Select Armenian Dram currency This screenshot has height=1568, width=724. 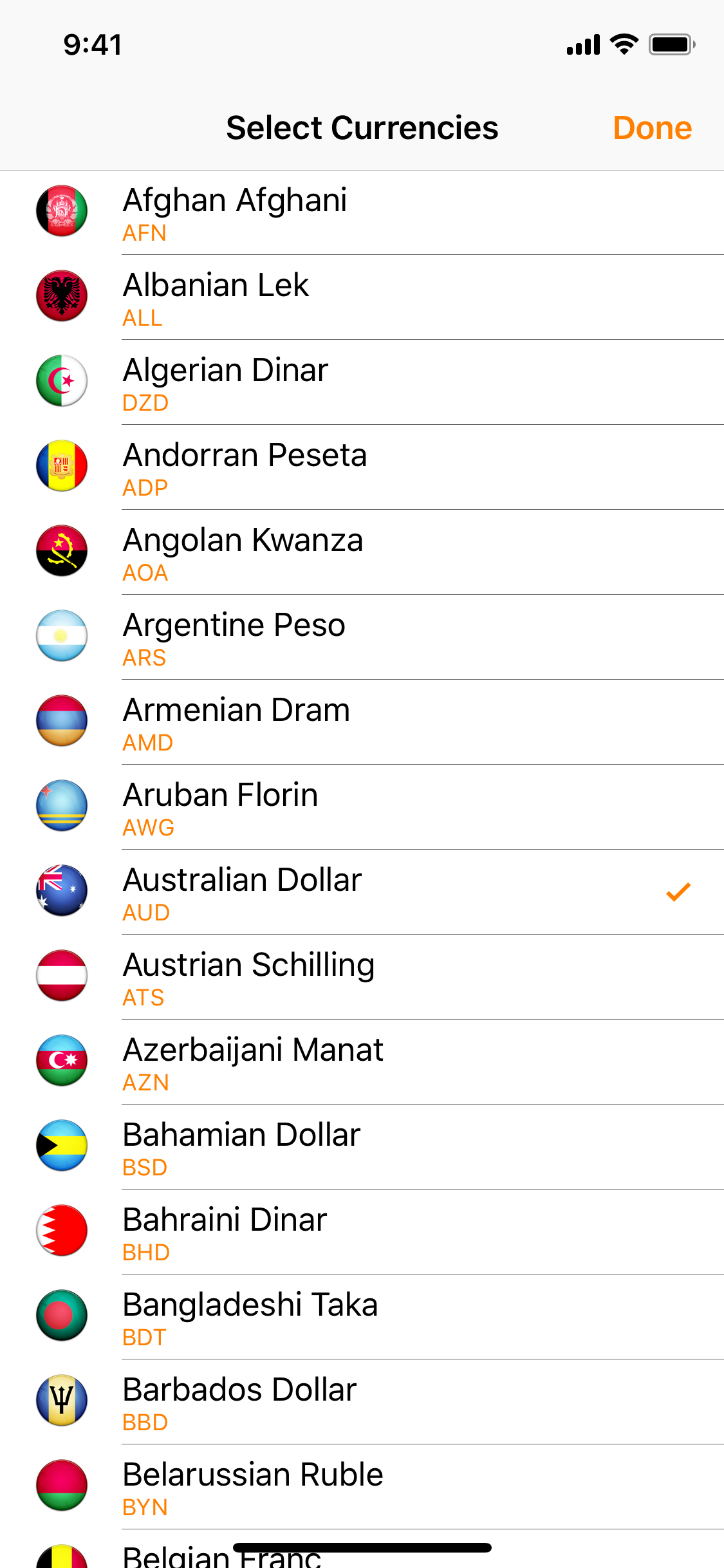pos(362,722)
